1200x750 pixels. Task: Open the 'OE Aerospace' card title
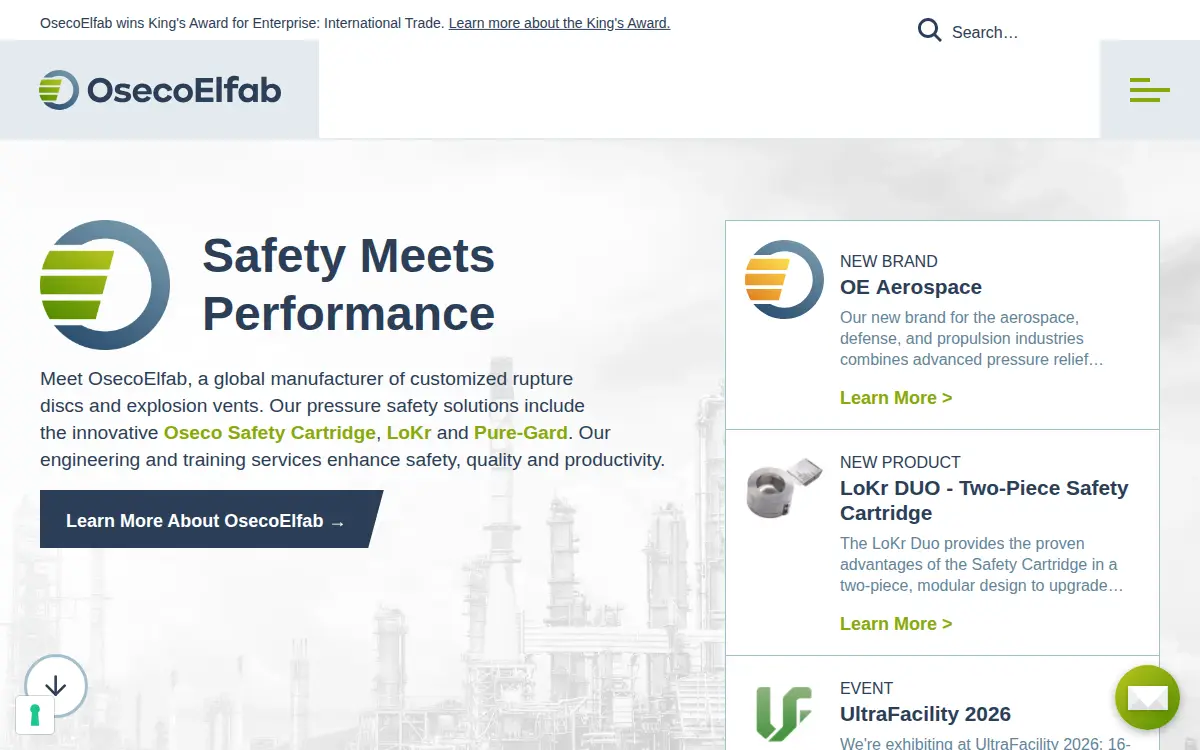point(911,287)
